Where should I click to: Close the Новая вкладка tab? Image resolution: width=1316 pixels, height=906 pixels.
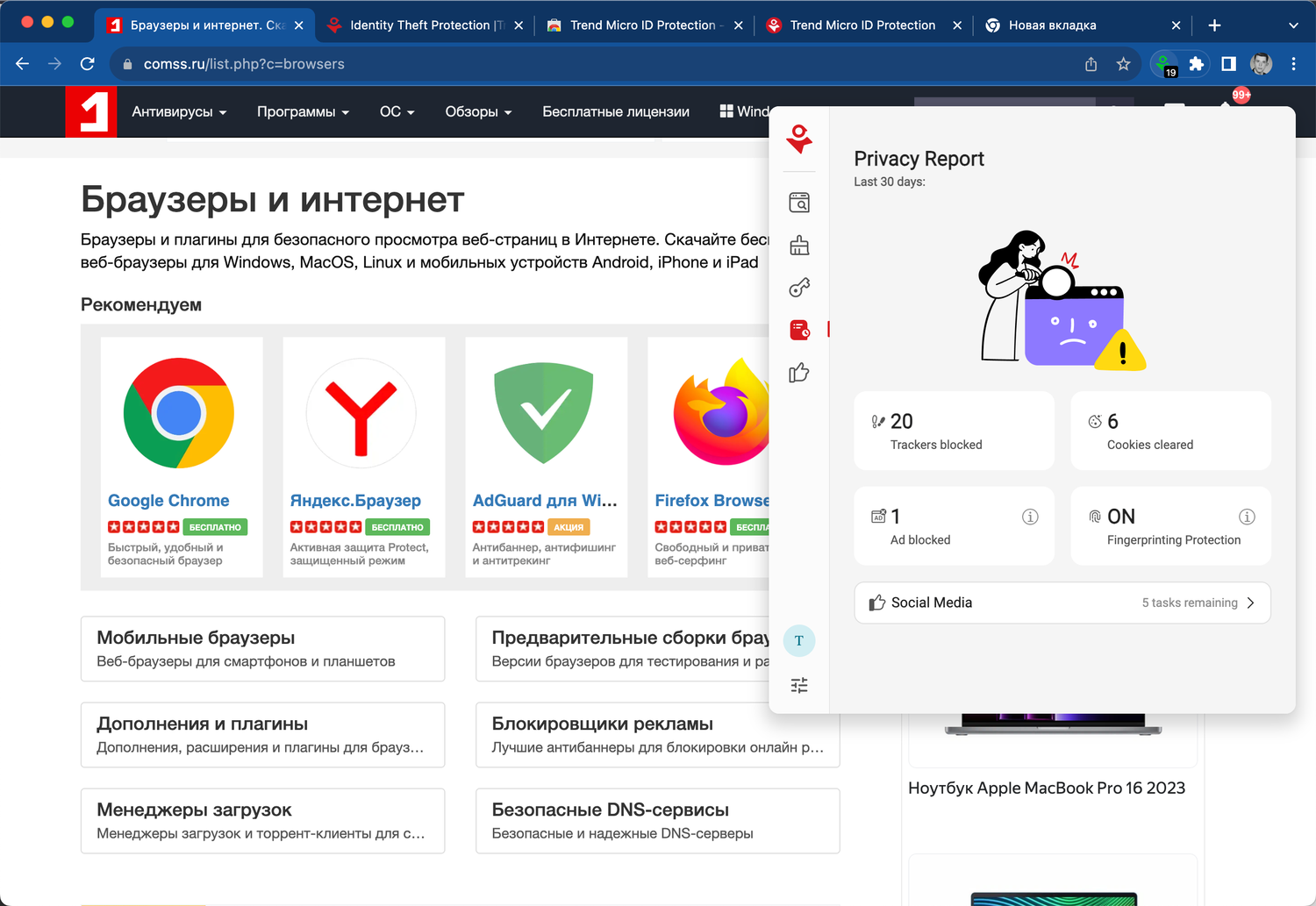(1176, 25)
